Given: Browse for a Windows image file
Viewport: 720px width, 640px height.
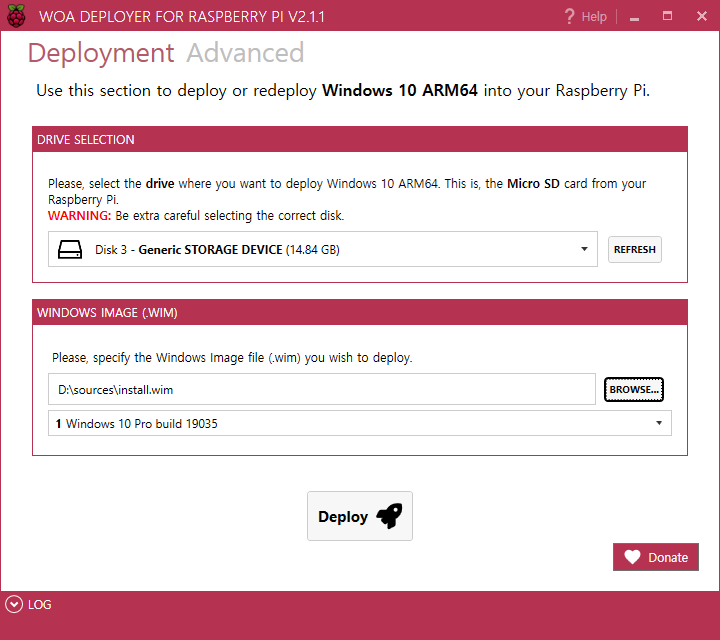Looking at the screenshot, I should [x=634, y=389].
